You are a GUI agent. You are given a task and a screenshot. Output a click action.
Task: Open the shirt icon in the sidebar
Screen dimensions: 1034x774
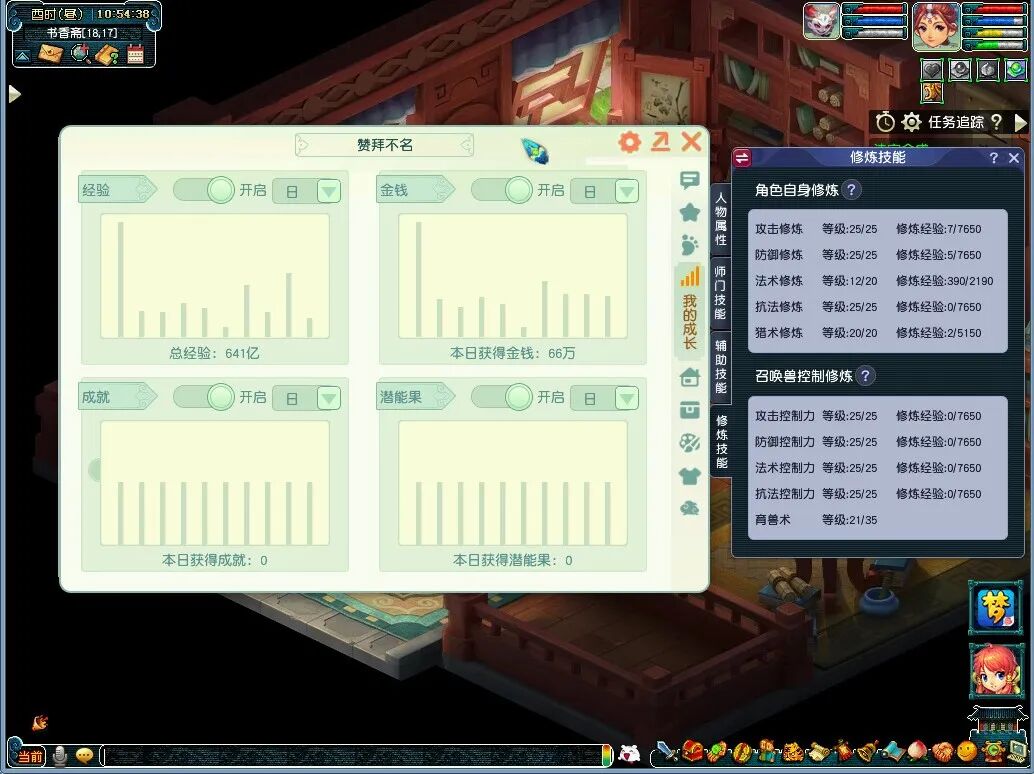pos(689,476)
